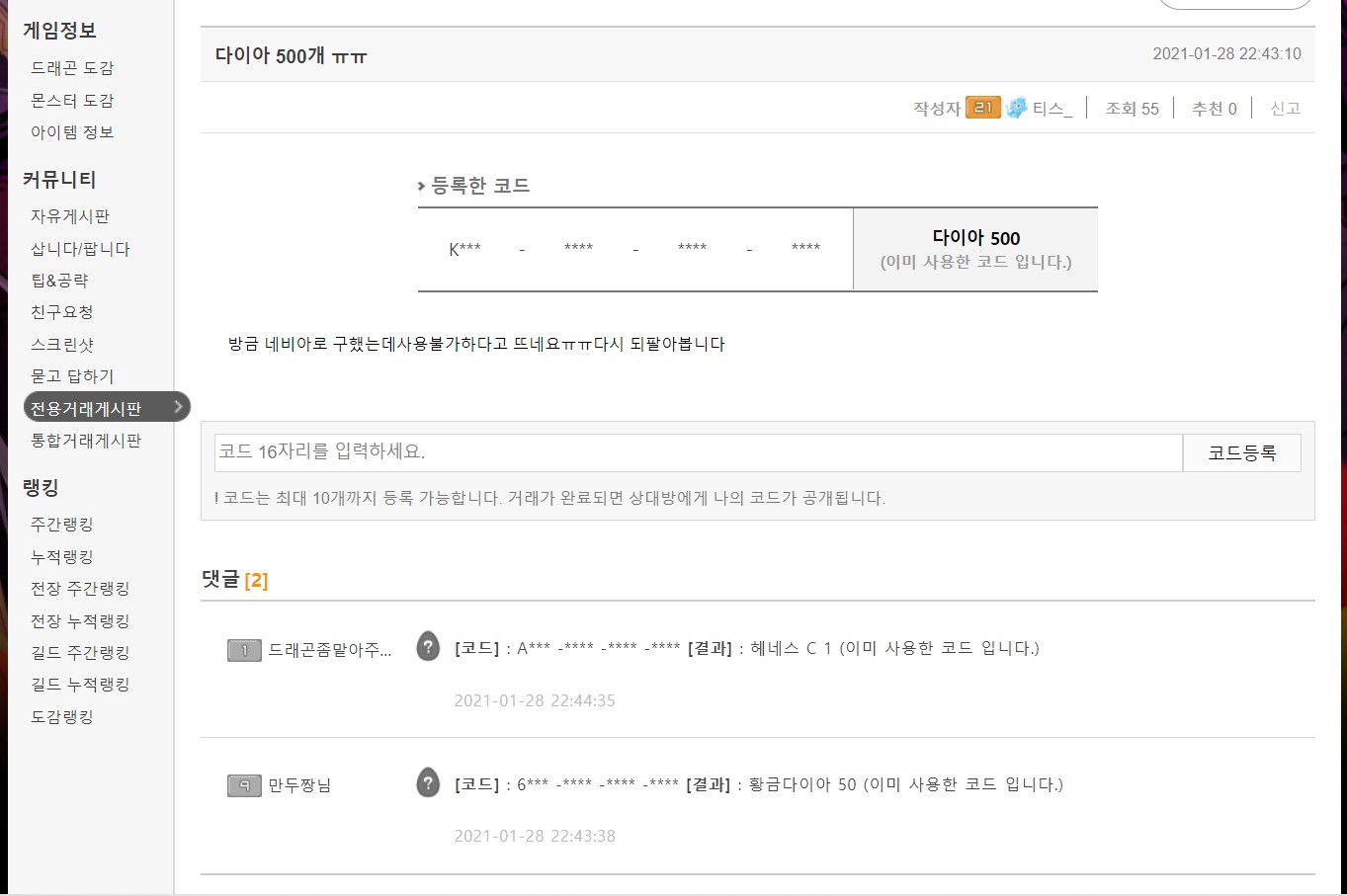Viewport: 1347px width, 896px height.
Task: Open the 주간랭킹 page
Action: [62, 525]
